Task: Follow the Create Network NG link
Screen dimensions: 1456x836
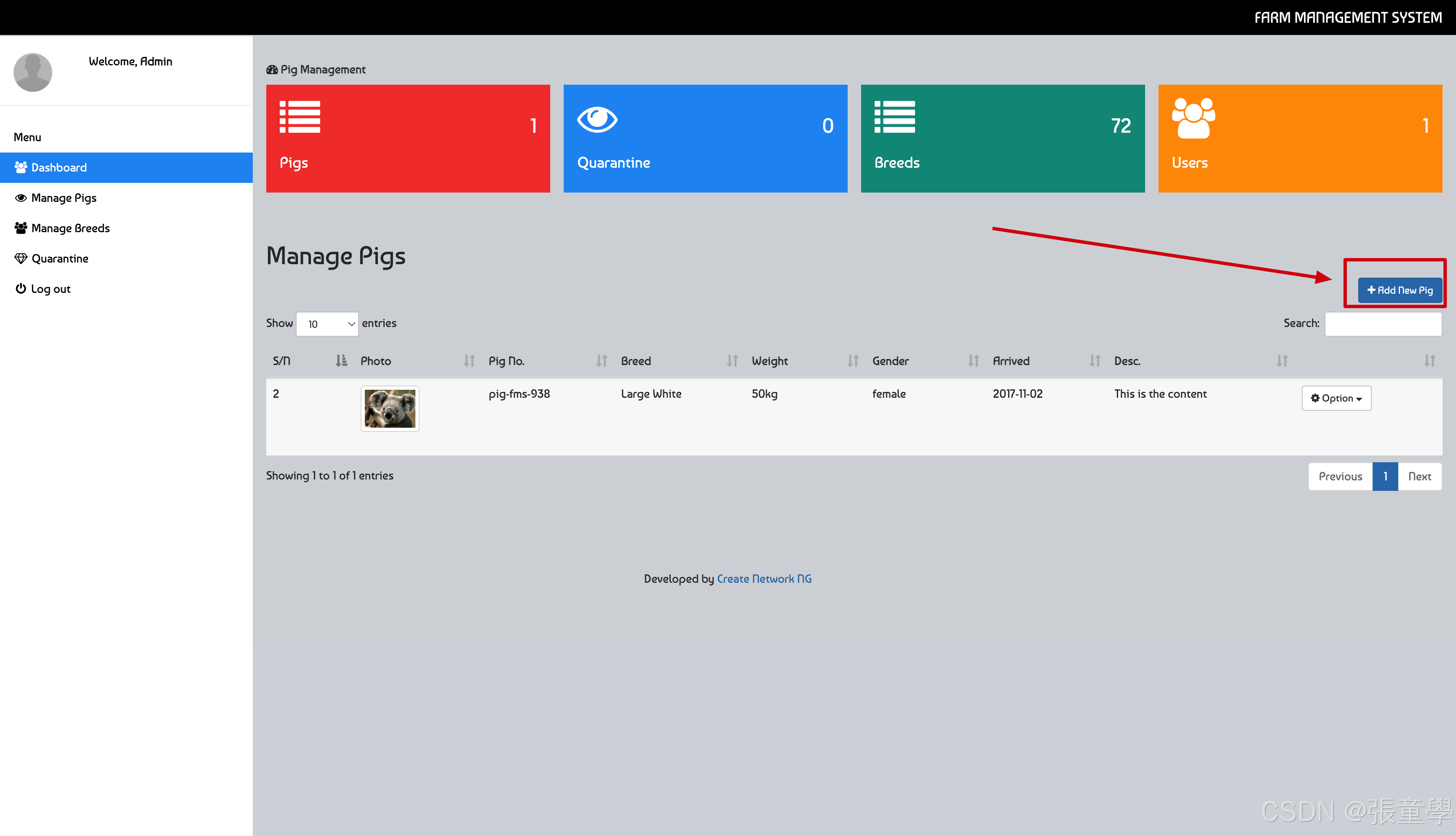Action: pyautogui.click(x=764, y=579)
